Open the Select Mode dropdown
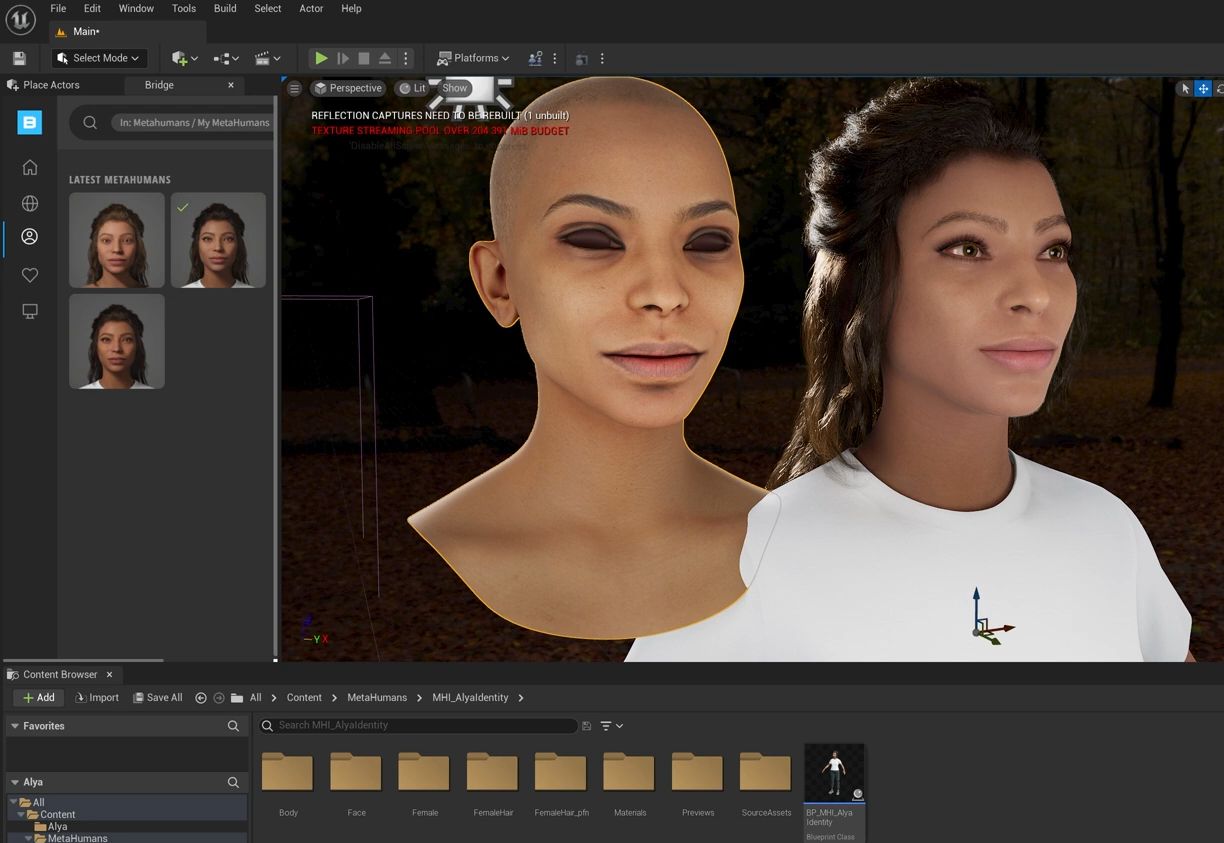 pos(100,58)
